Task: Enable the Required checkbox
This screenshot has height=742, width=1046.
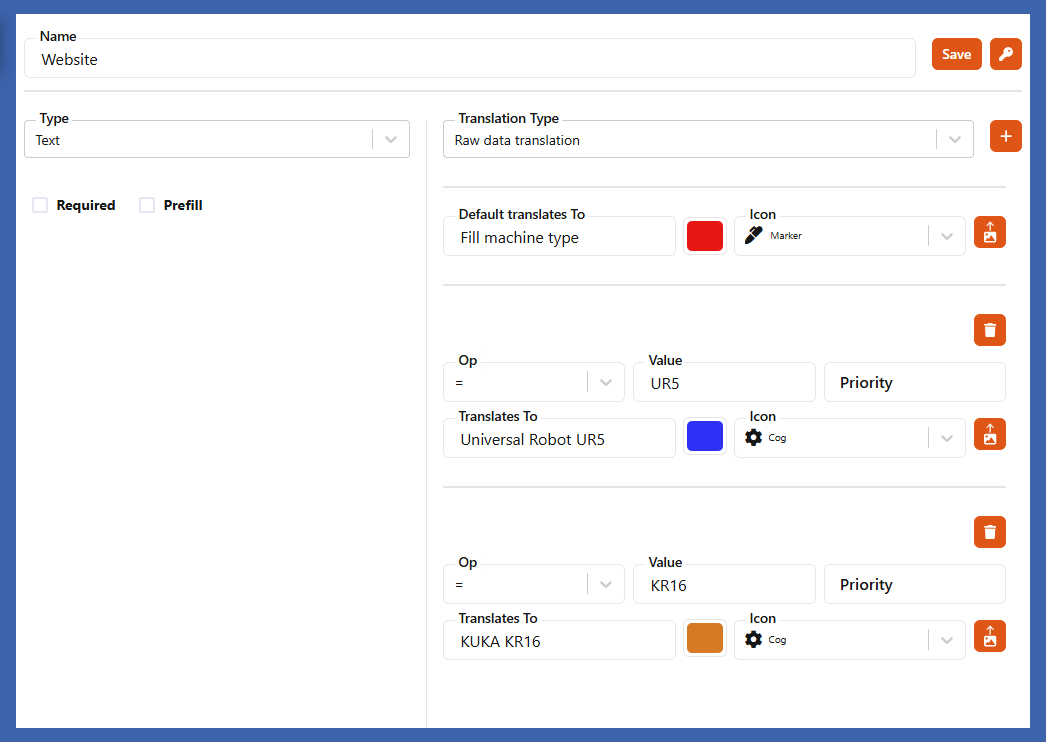Action: click(x=41, y=206)
